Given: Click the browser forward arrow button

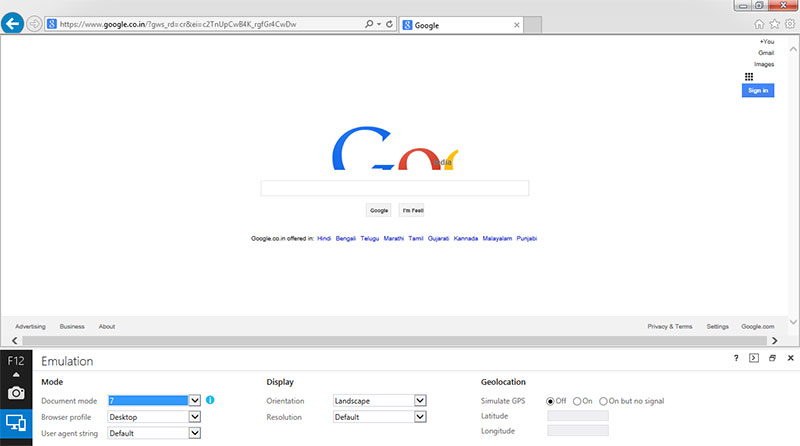Looking at the screenshot, I should pos(34,24).
